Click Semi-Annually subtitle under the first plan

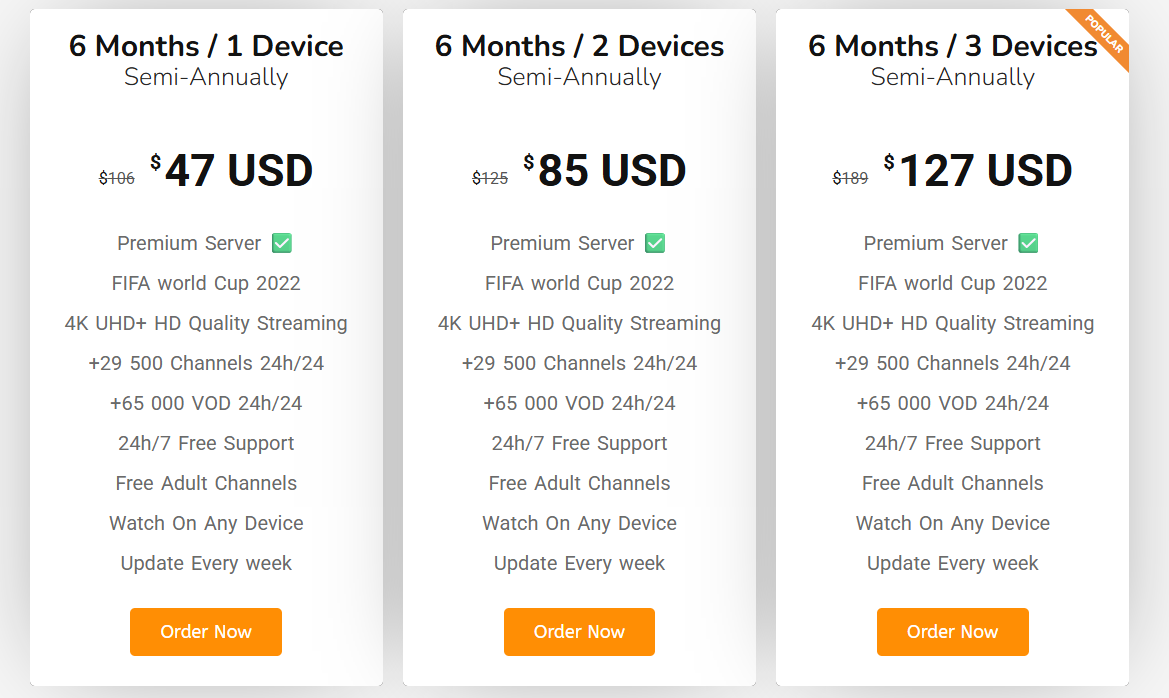click(205, 76)
